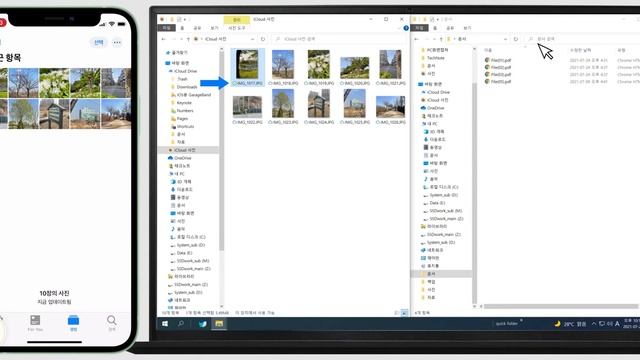The width and height of the screenshot is (640, 360).
Task: Select the Keynote folder in the tree
Action: point(181,103)
